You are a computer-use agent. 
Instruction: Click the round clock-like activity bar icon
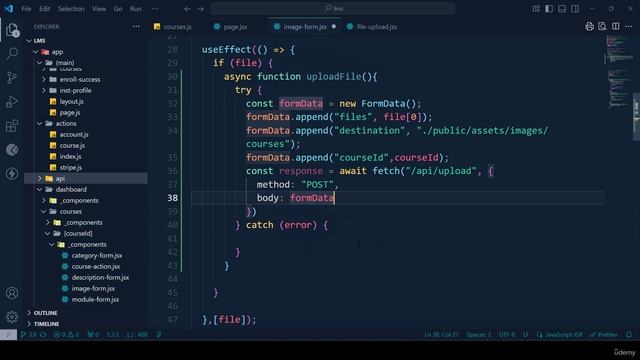coord(12,150)
